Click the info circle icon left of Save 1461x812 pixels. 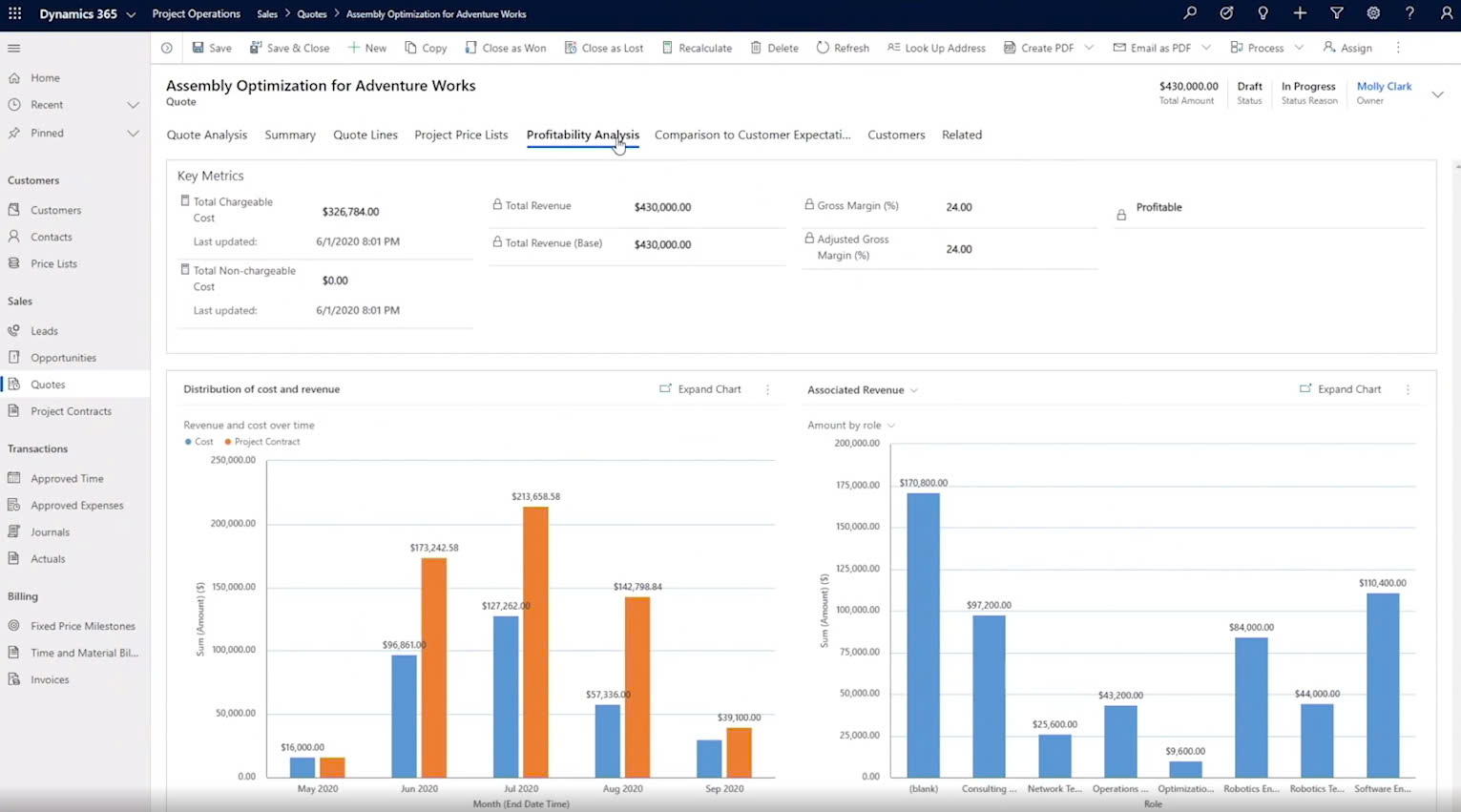pyautogui.click(x=167, y=48)
